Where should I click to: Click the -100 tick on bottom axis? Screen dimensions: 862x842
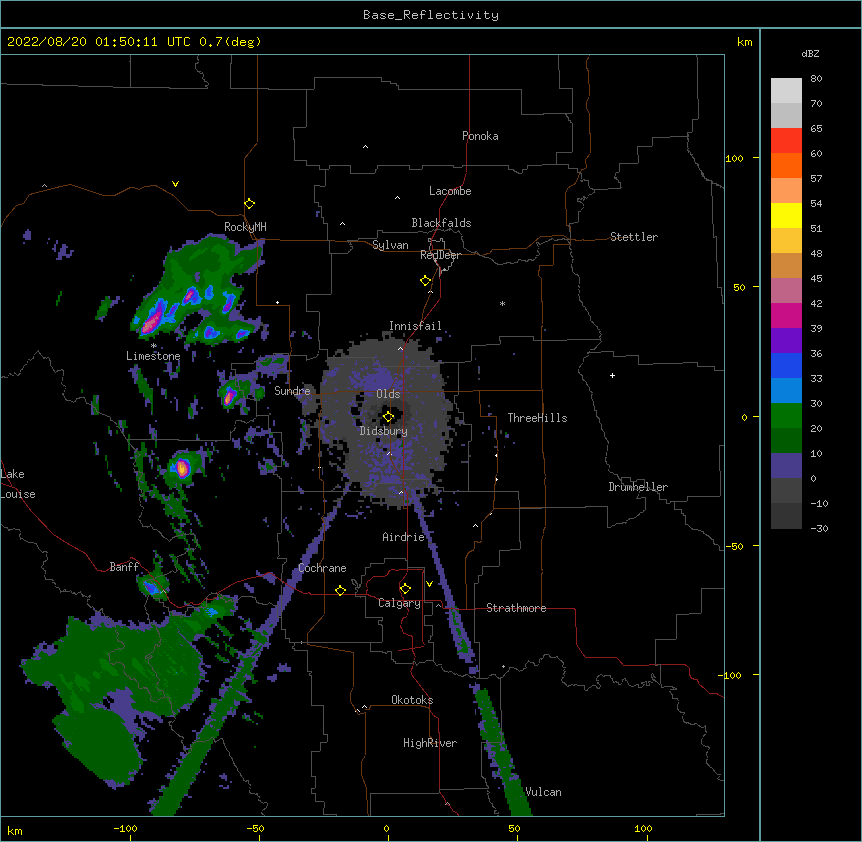click(125, 828)
